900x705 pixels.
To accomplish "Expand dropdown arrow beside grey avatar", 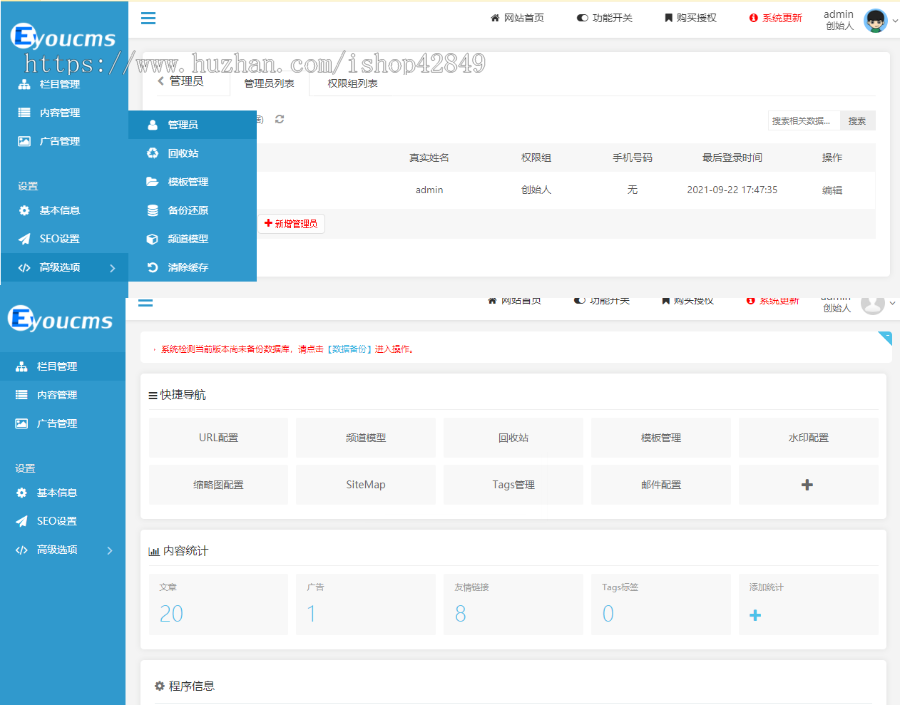I will (892, 303).
